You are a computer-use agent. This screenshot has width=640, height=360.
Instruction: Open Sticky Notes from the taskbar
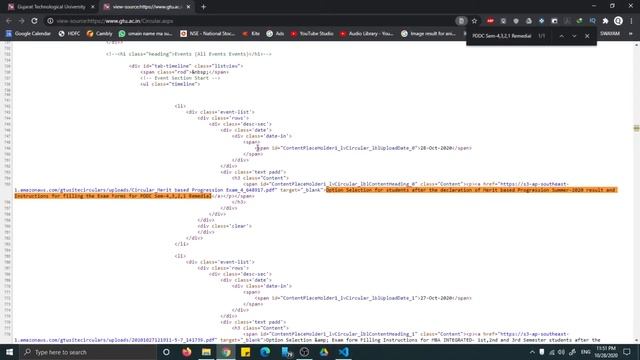click(245, 352)
